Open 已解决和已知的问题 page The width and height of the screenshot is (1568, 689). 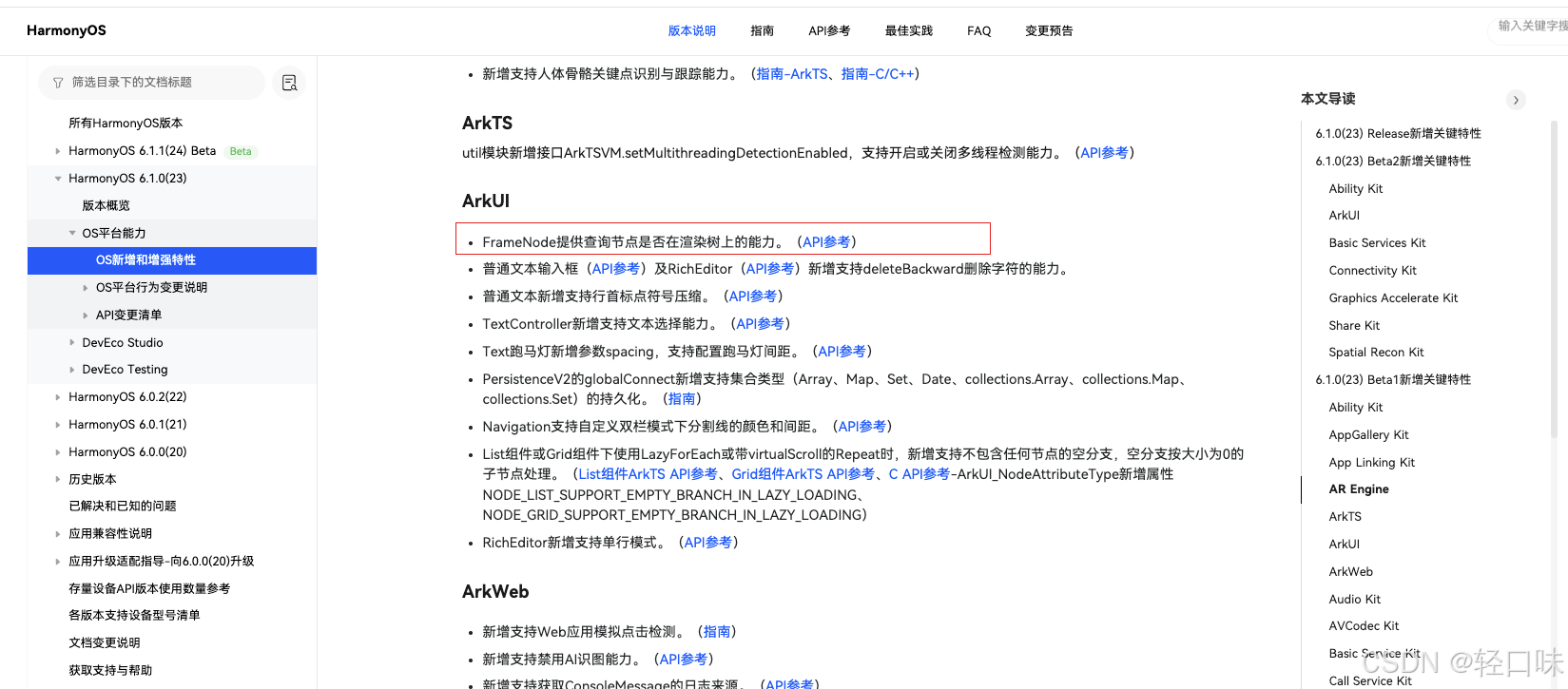tap(123, 507)
